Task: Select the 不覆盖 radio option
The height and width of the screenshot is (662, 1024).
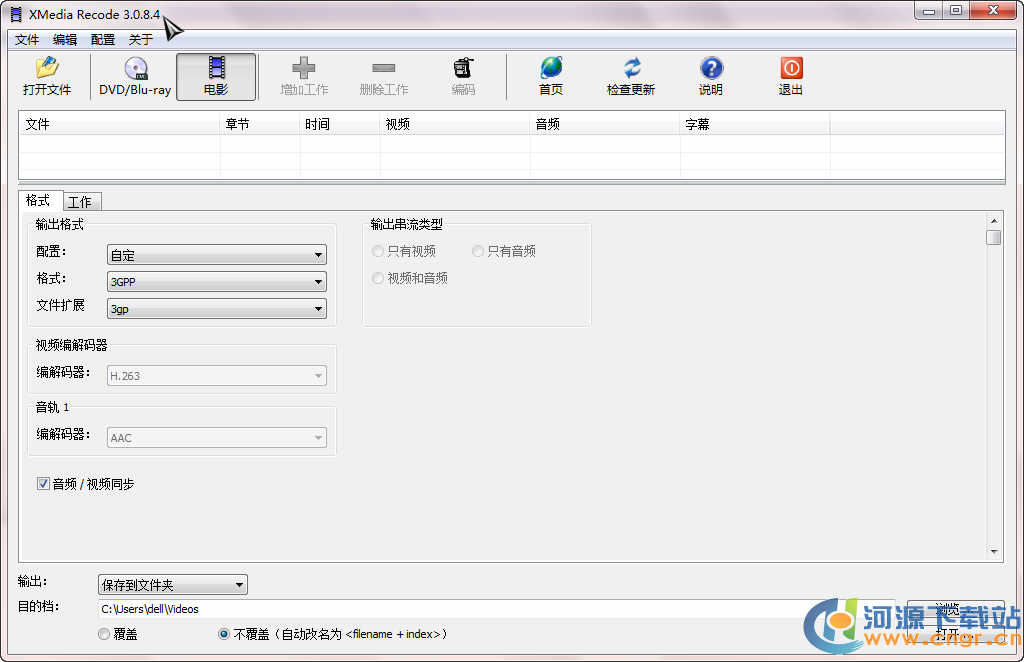Action: (224, 634)
